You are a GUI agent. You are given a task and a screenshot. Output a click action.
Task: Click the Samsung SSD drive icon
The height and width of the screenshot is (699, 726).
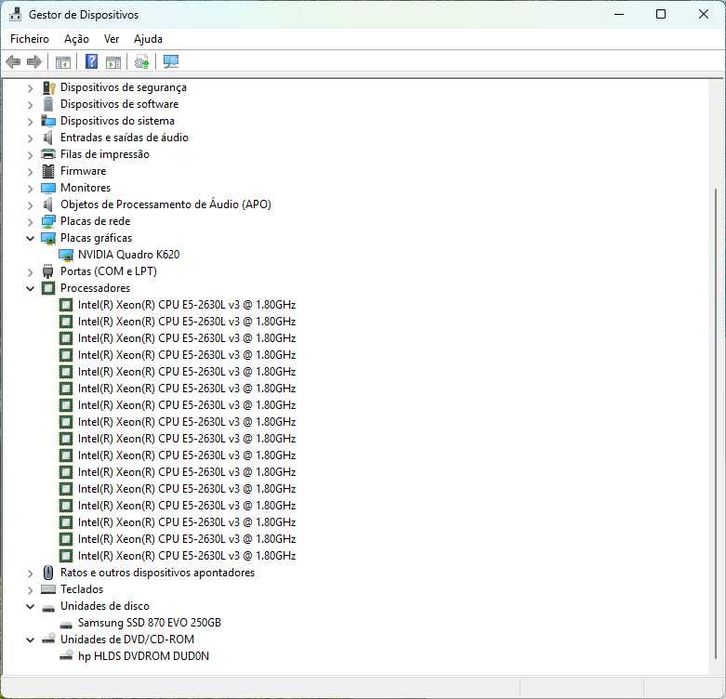coord(66,624)
